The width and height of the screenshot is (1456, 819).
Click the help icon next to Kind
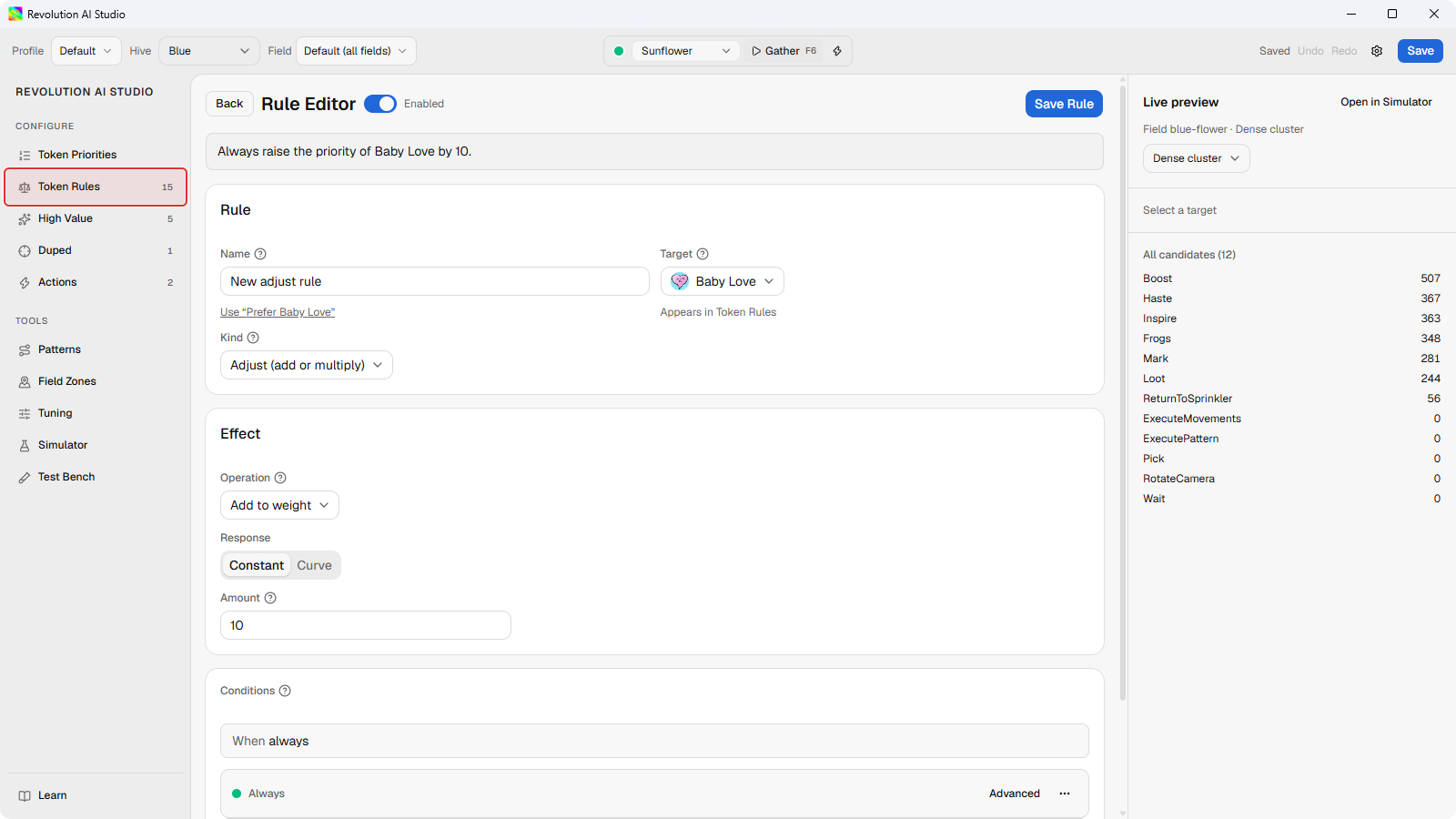pos(253,338)
